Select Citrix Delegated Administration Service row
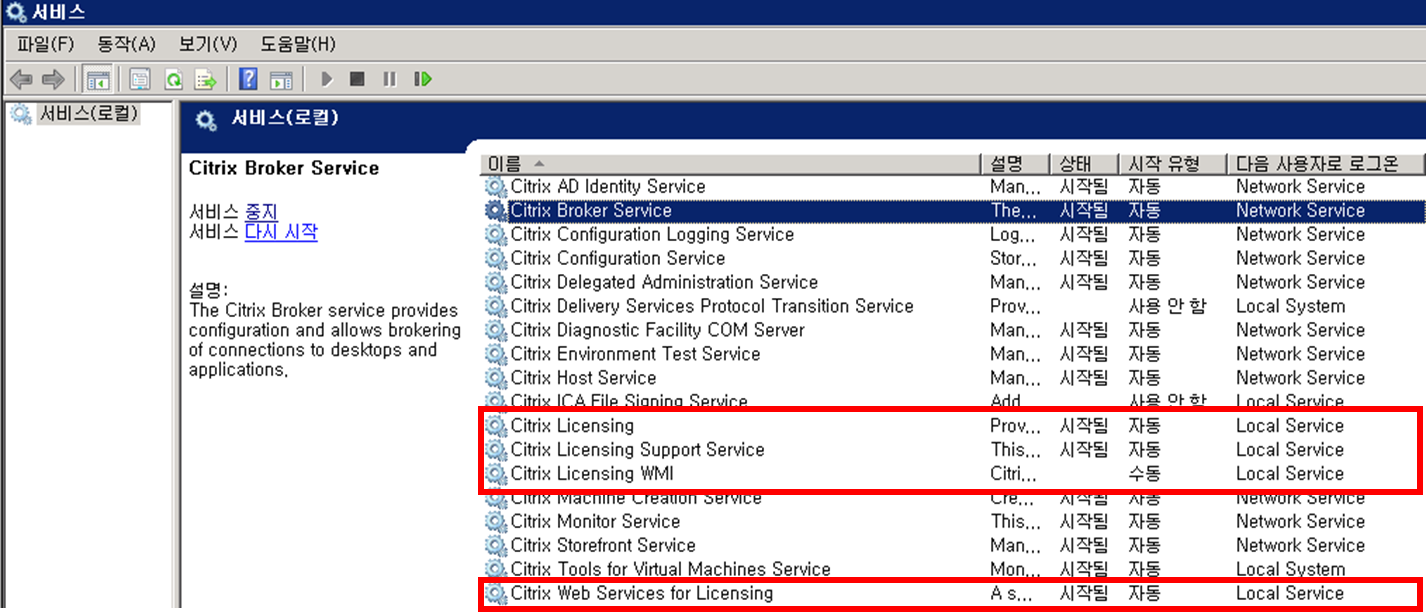 click(953, 282)
